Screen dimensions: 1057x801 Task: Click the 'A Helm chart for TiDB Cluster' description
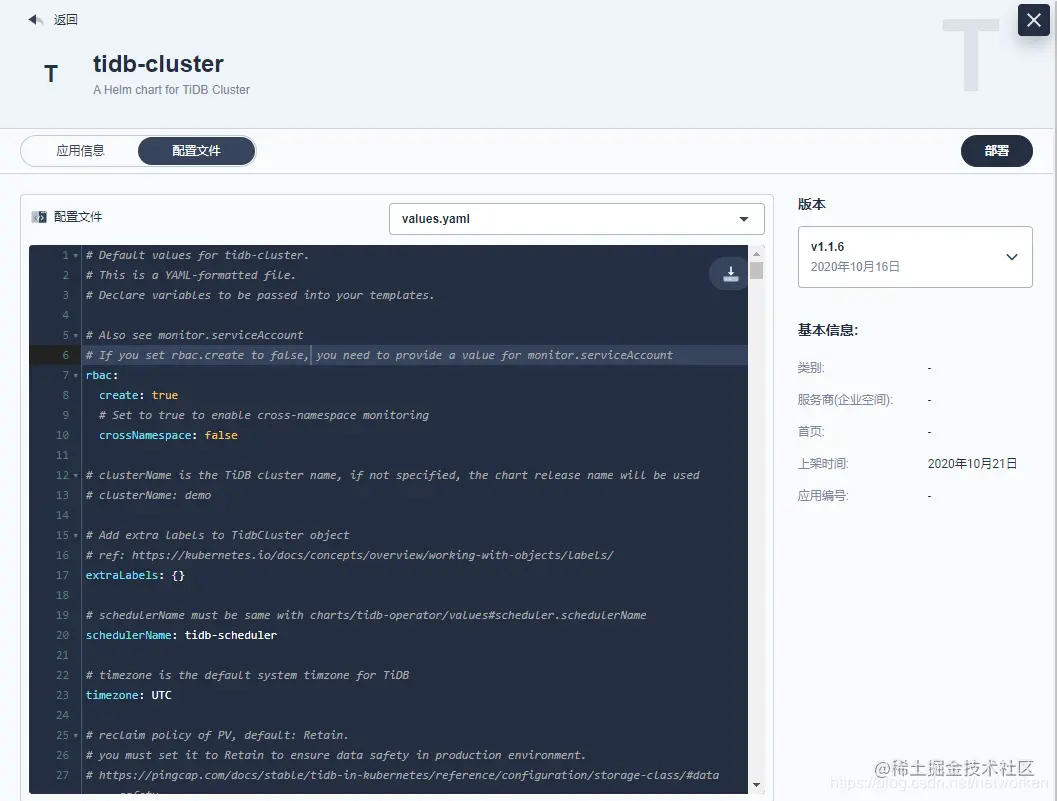coord(171,90)
